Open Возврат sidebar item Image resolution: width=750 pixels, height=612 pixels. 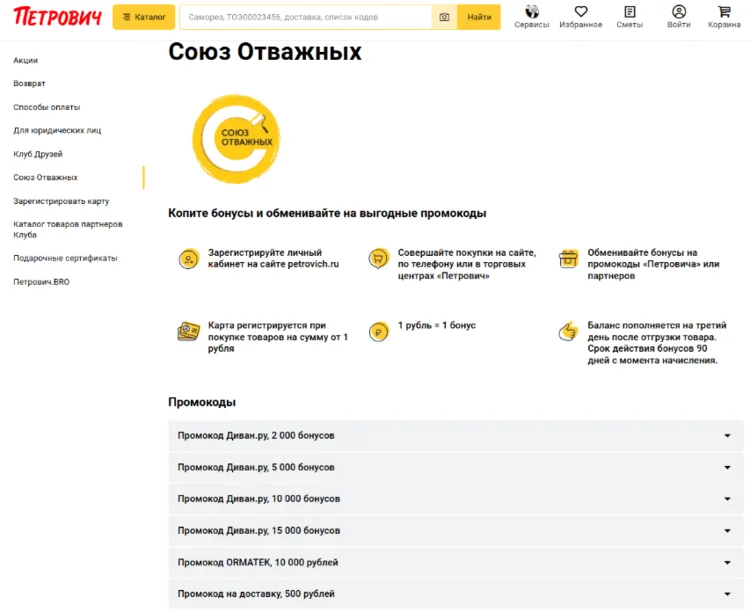29,83
